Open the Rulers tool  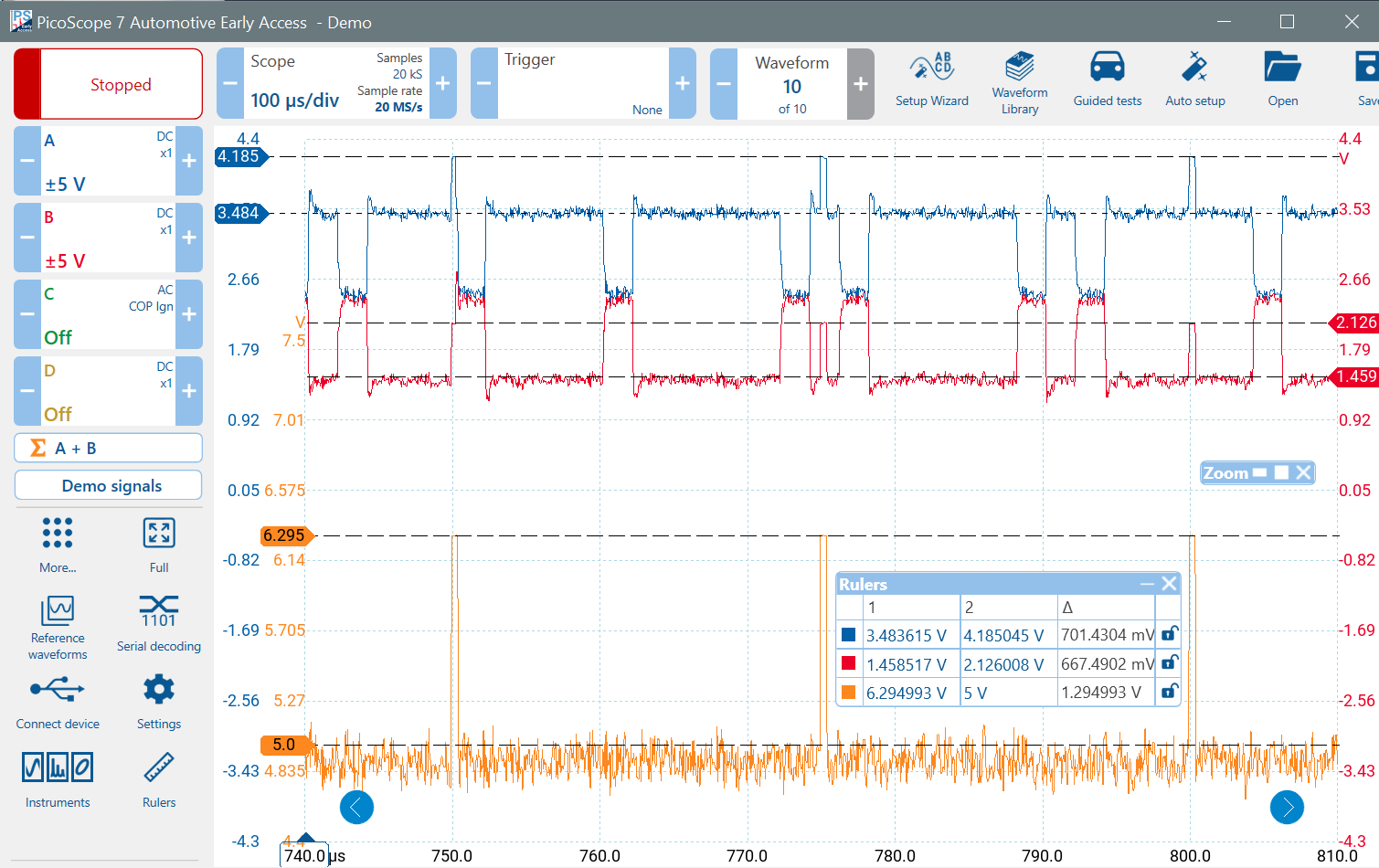[159, 779]
